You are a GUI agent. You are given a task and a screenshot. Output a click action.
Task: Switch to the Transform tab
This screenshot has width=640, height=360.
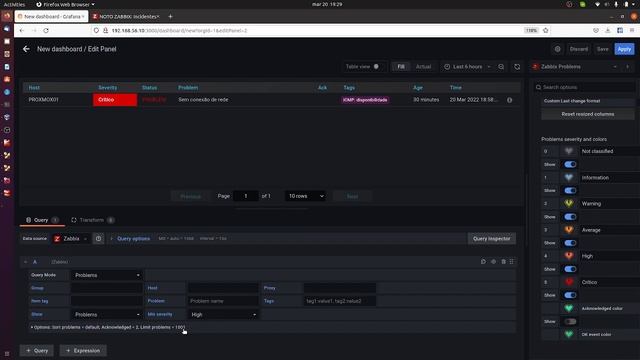(x=92, y=220)
